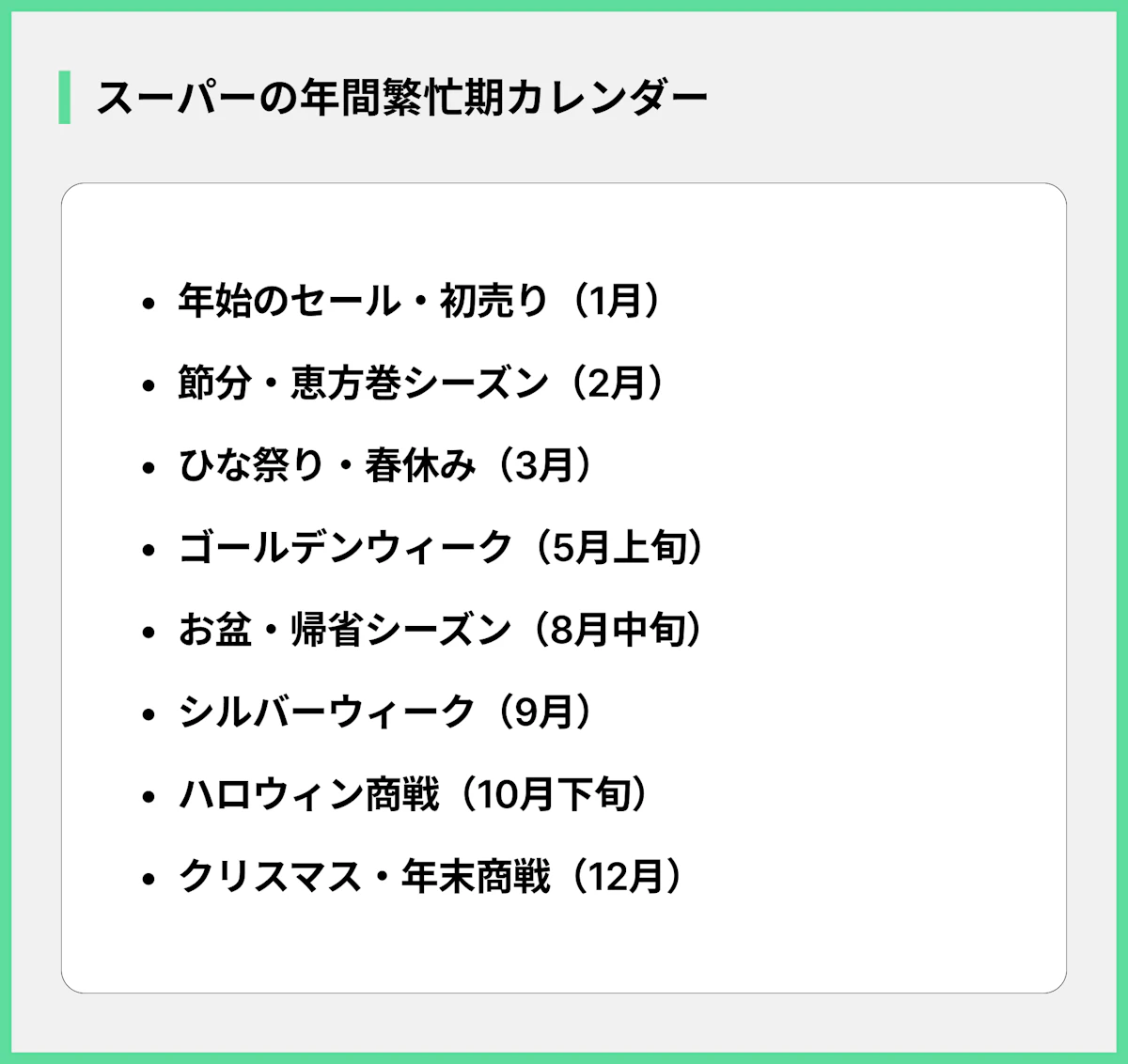This screenshot has height=1064, width=1128.
Task: Select the 年始のセール・初売り(1月) list item
Action: (x=419, y=301)
